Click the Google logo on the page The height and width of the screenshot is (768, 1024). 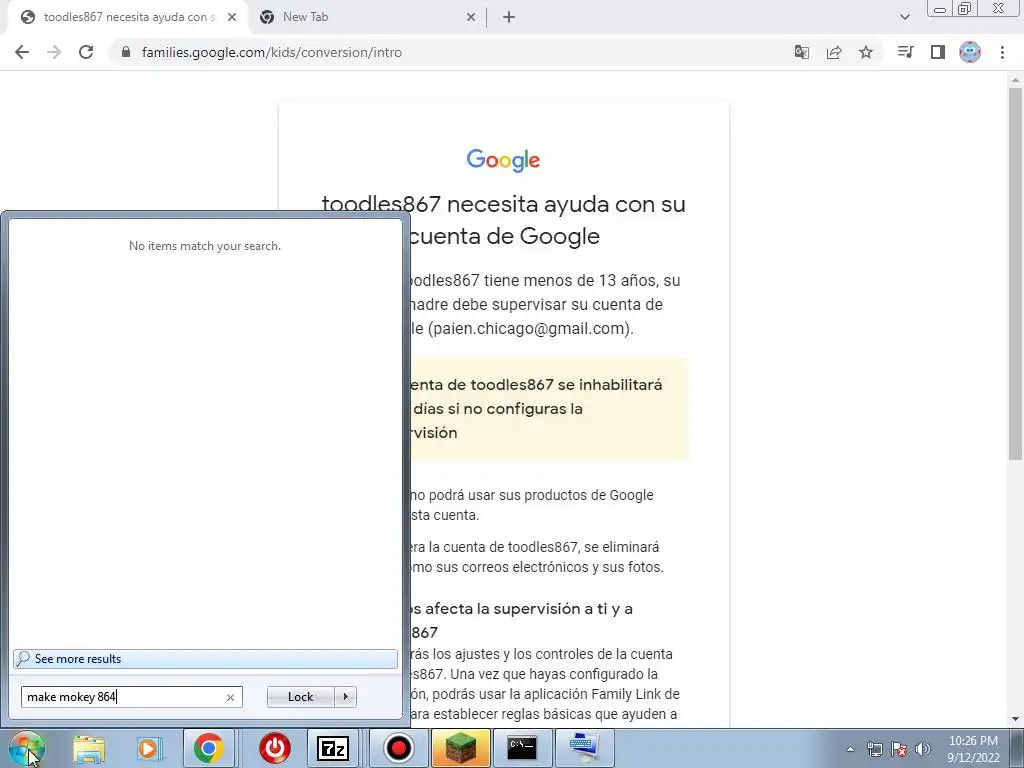pos(504,160)
